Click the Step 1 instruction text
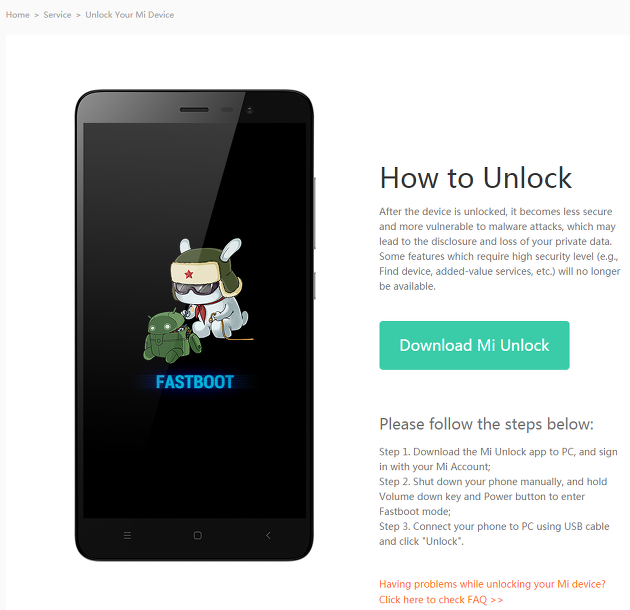630x610 pixels. tap(498, 459)
